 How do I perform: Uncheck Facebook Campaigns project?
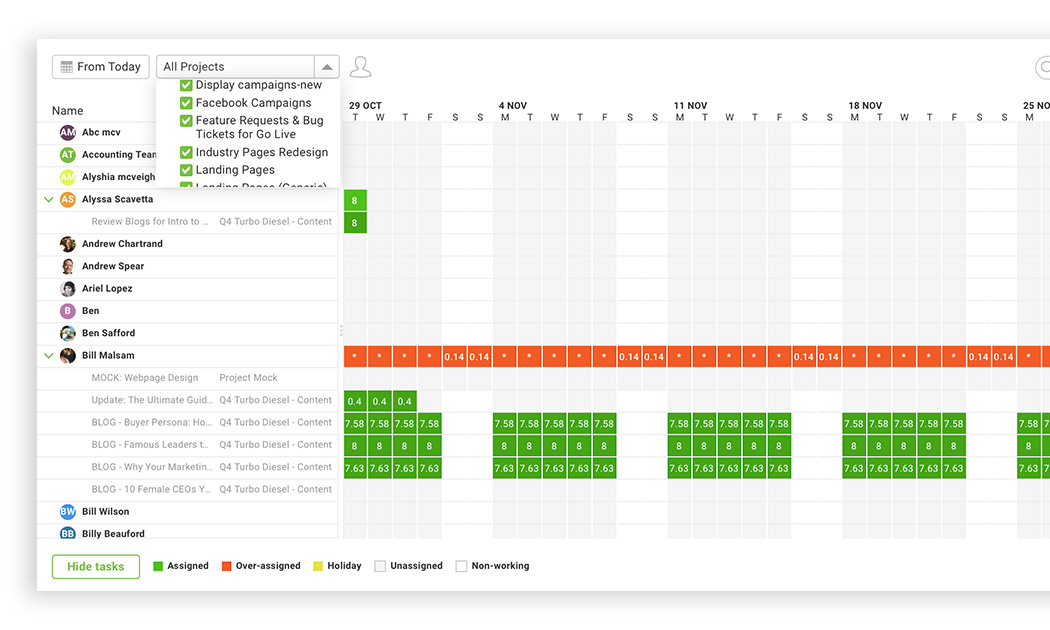186,103
